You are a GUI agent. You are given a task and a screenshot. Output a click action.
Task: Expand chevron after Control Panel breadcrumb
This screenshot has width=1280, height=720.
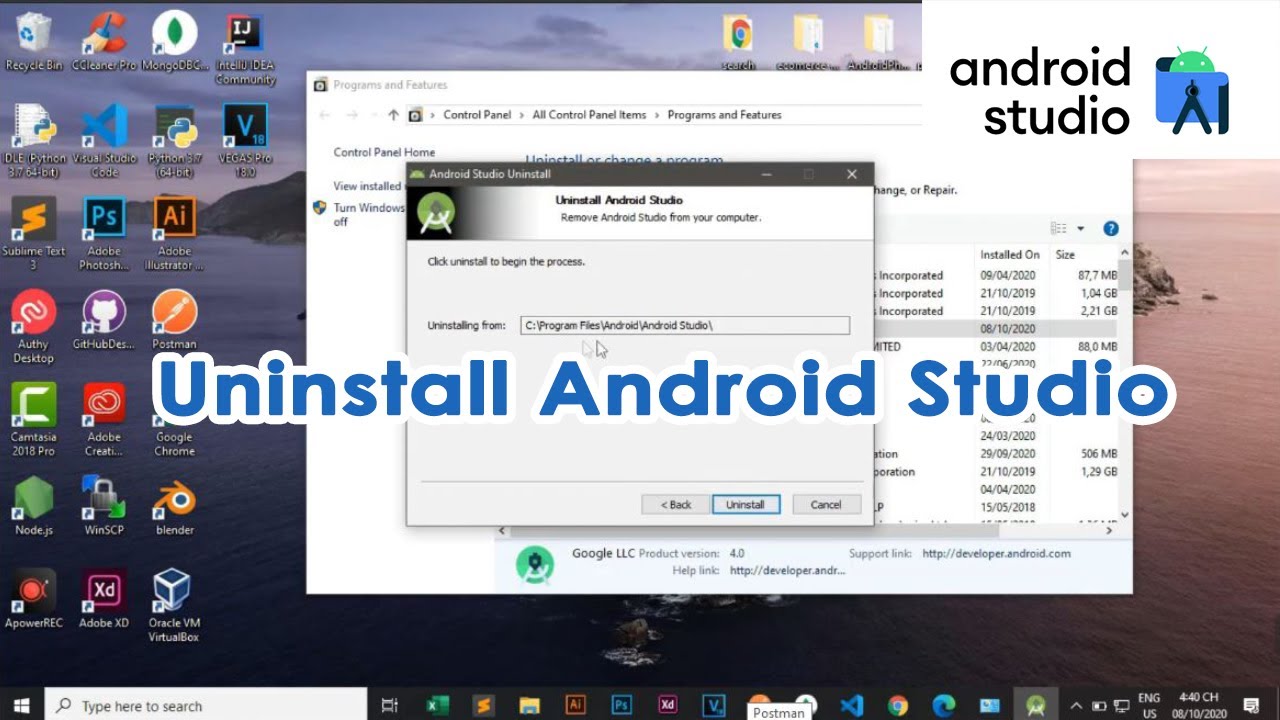tap(522, 115)
